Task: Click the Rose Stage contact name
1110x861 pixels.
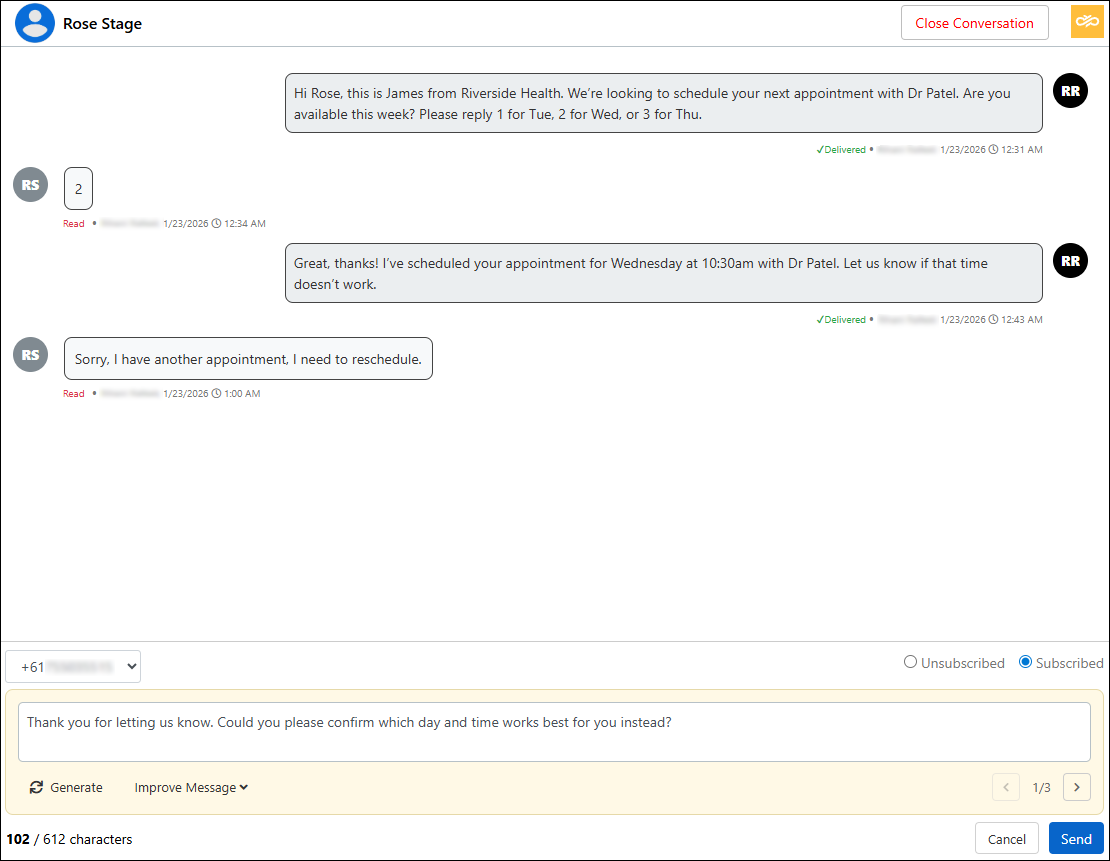Action: click(103, 23)
